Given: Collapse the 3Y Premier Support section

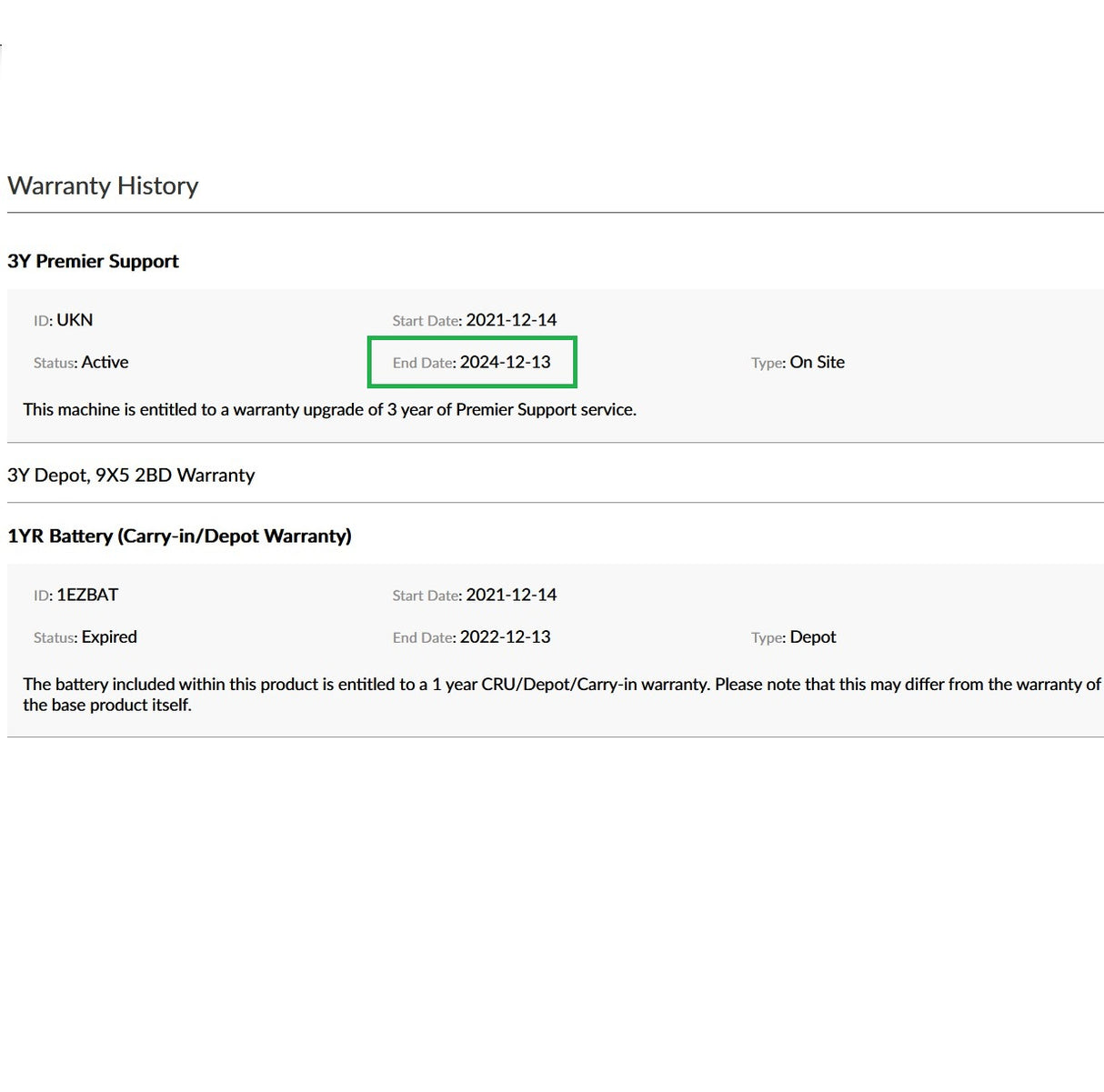Looking at the screenshot, I should click(x=93, y=261).
